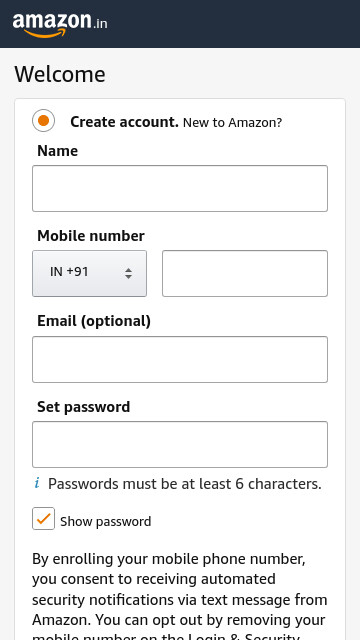Click the up-down arrows on country code selector

coord(129,273)
